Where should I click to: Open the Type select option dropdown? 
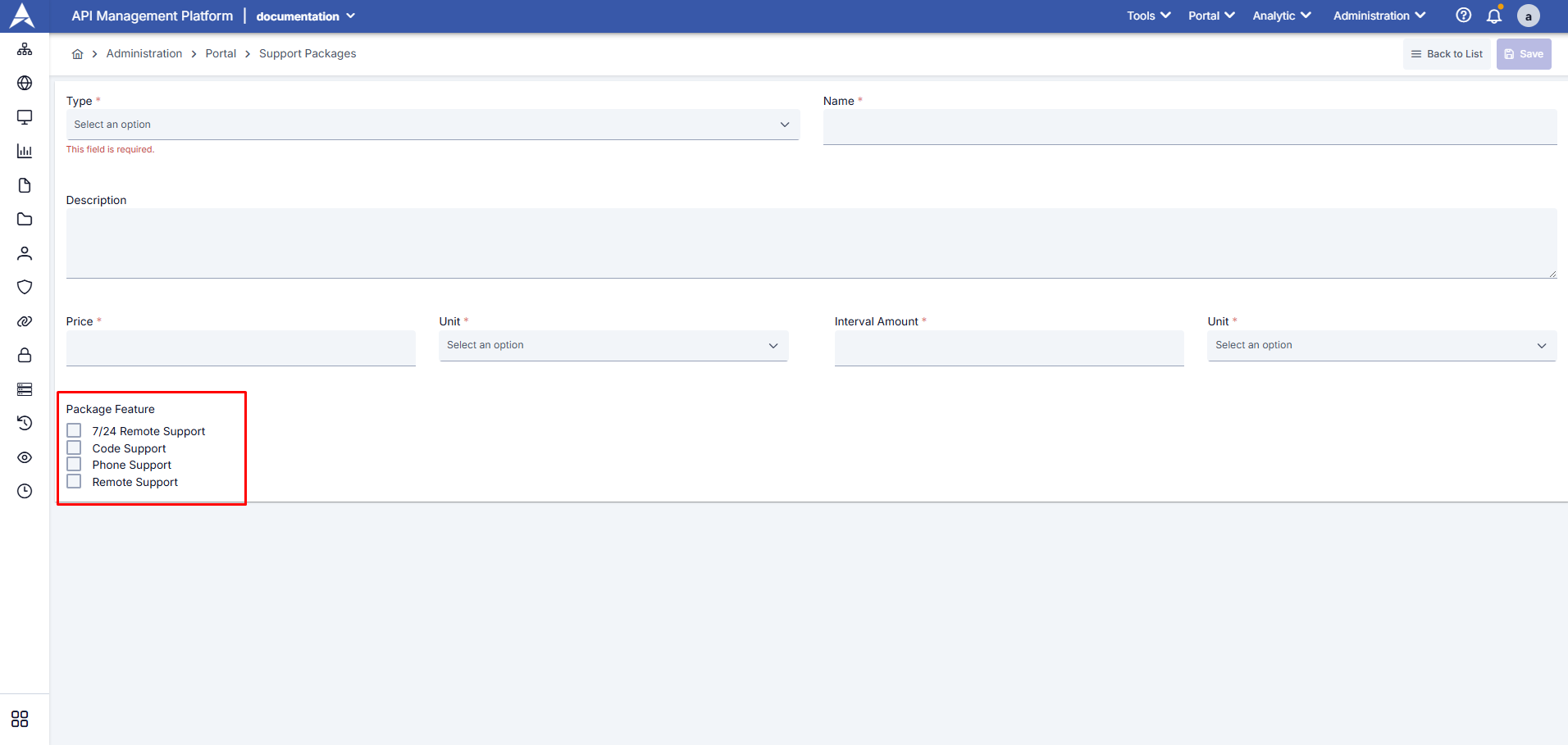tap(432, 124)
